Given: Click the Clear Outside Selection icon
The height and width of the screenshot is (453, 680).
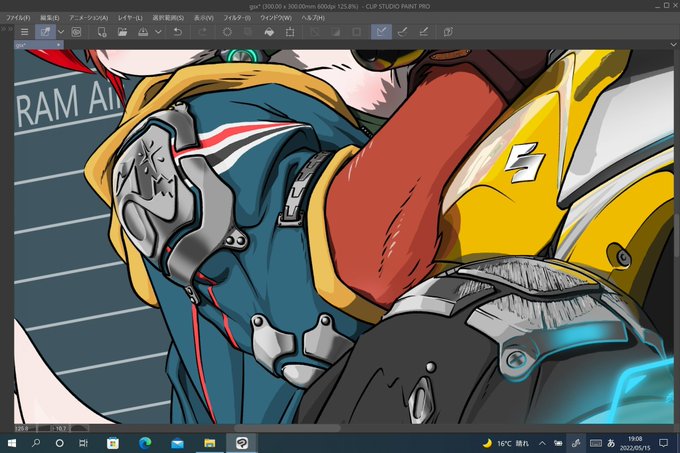Looking at the screenshot, I should (248, 32).
